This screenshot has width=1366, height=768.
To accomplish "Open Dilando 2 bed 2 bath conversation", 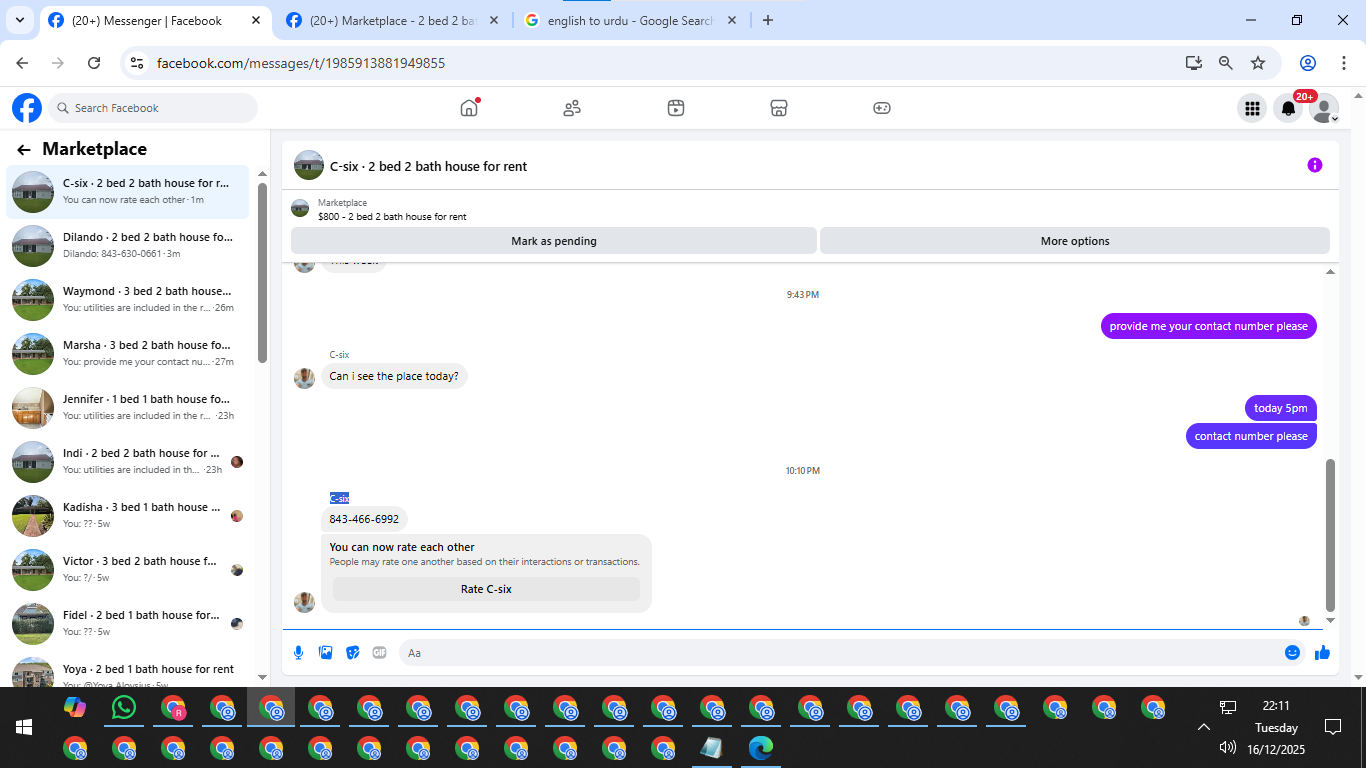I will 128,245.
